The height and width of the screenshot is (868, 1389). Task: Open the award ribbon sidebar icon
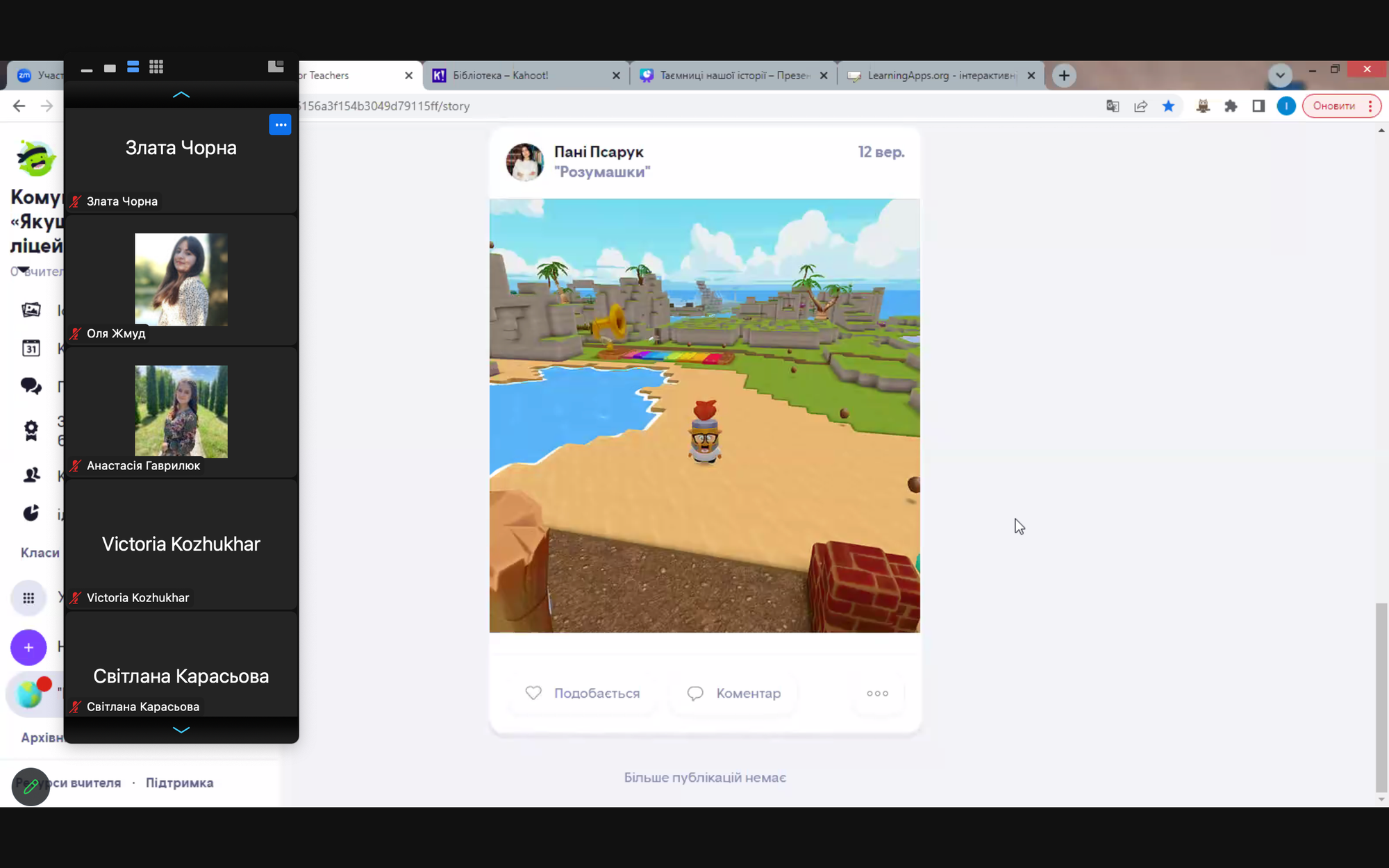click(x=31, y=431)
